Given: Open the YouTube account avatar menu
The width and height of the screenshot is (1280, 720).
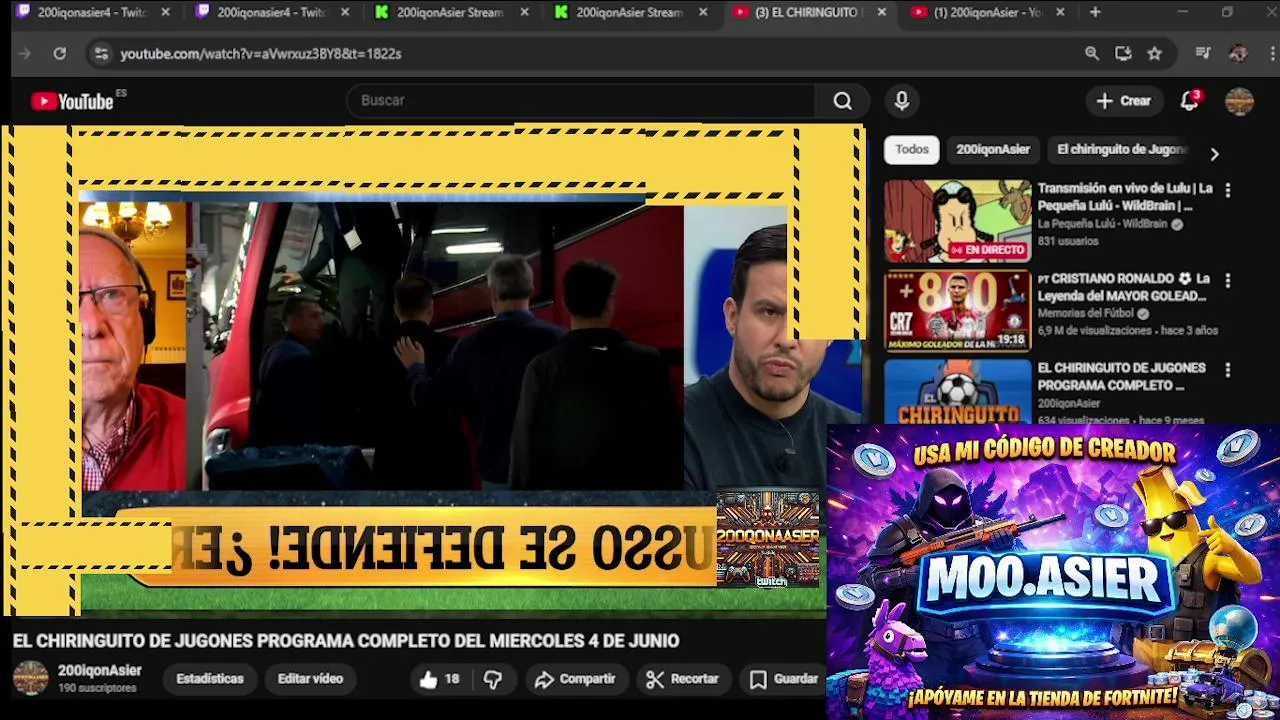Looking at the screenshot, I should click(x=1239, y=101).
